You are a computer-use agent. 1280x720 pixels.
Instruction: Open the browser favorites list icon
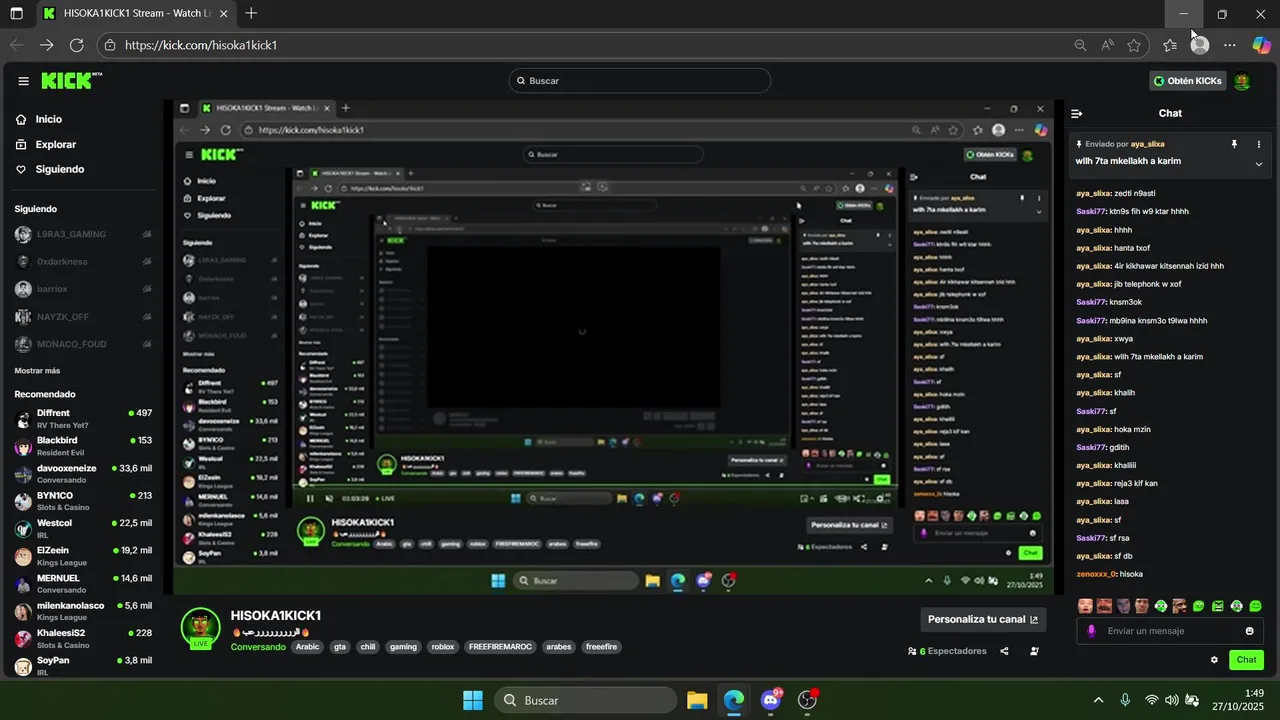click(1170, 45)
